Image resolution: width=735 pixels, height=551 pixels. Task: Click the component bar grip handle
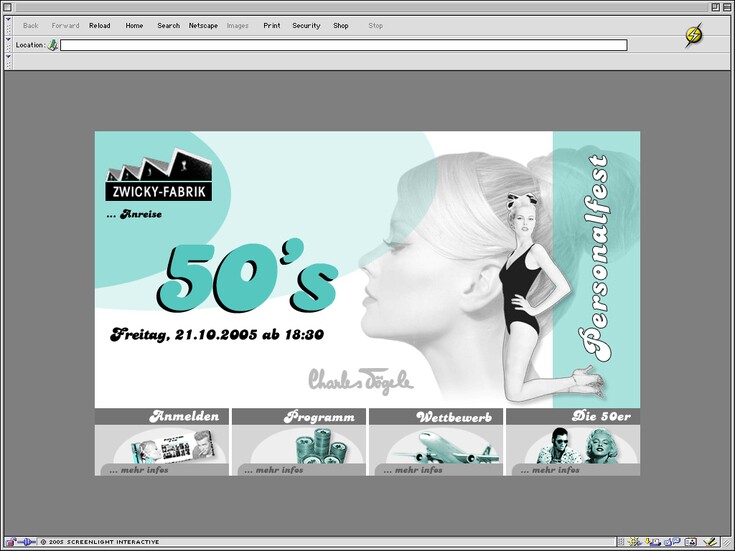pos(621,543)
